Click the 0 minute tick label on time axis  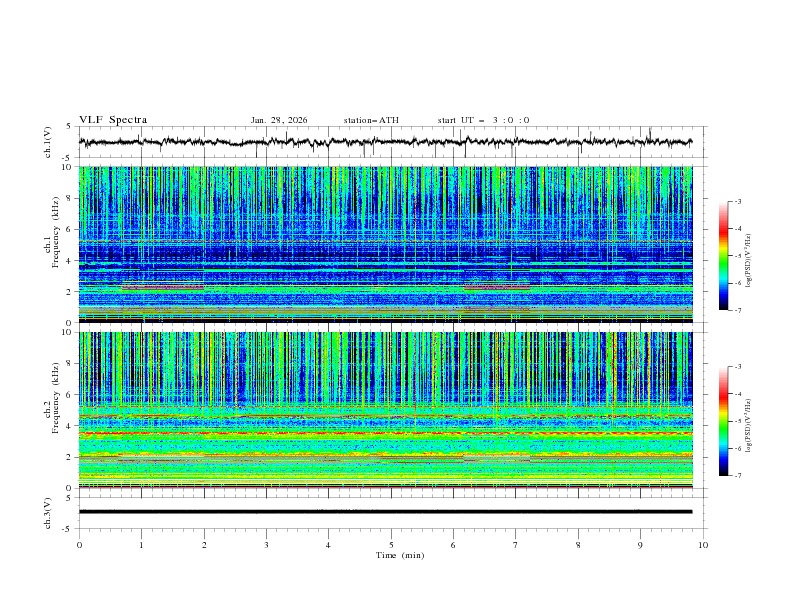point(79,545)
